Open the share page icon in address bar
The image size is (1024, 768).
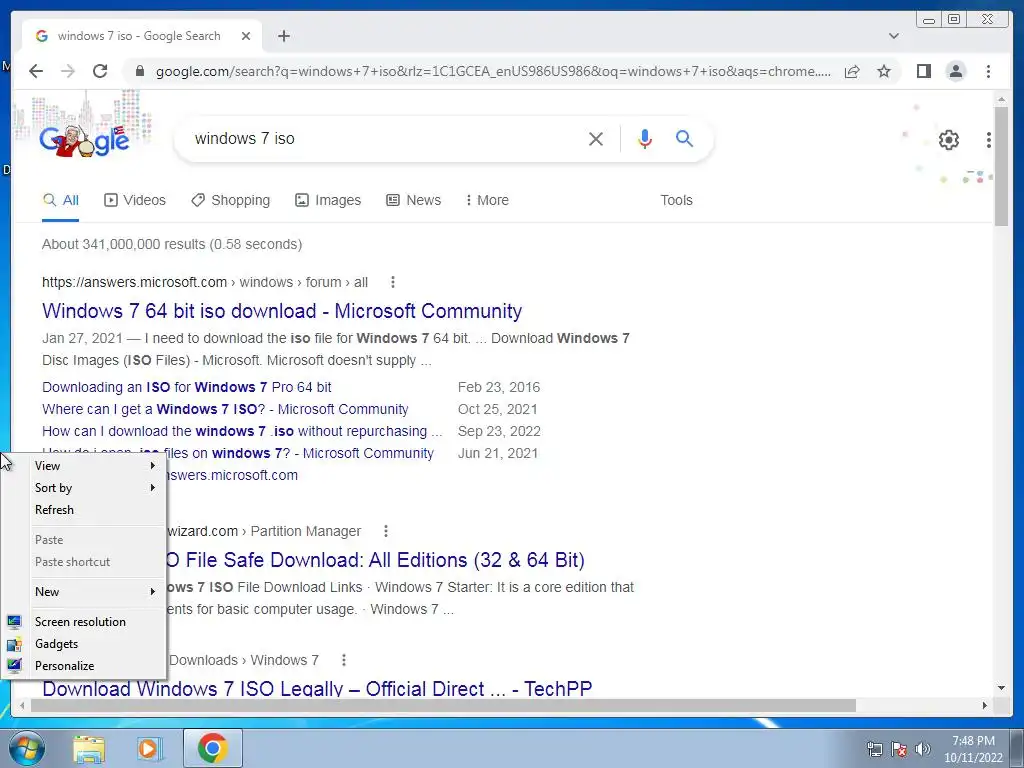[852, 71]
